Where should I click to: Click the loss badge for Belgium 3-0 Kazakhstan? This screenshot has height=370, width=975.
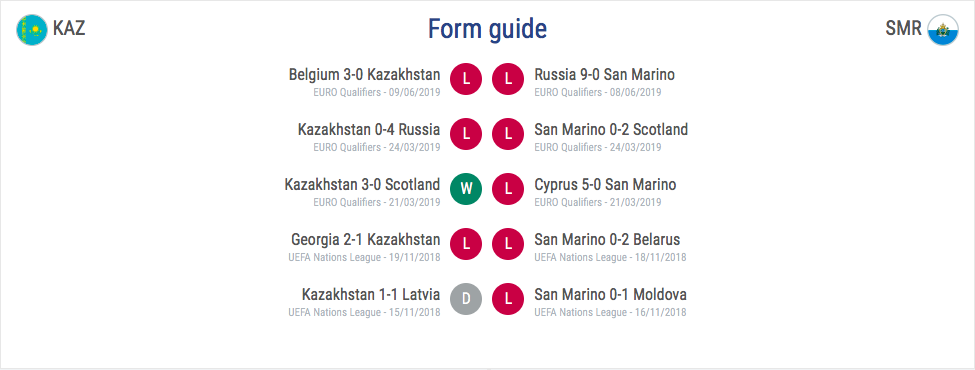click(x=466, y=79)
